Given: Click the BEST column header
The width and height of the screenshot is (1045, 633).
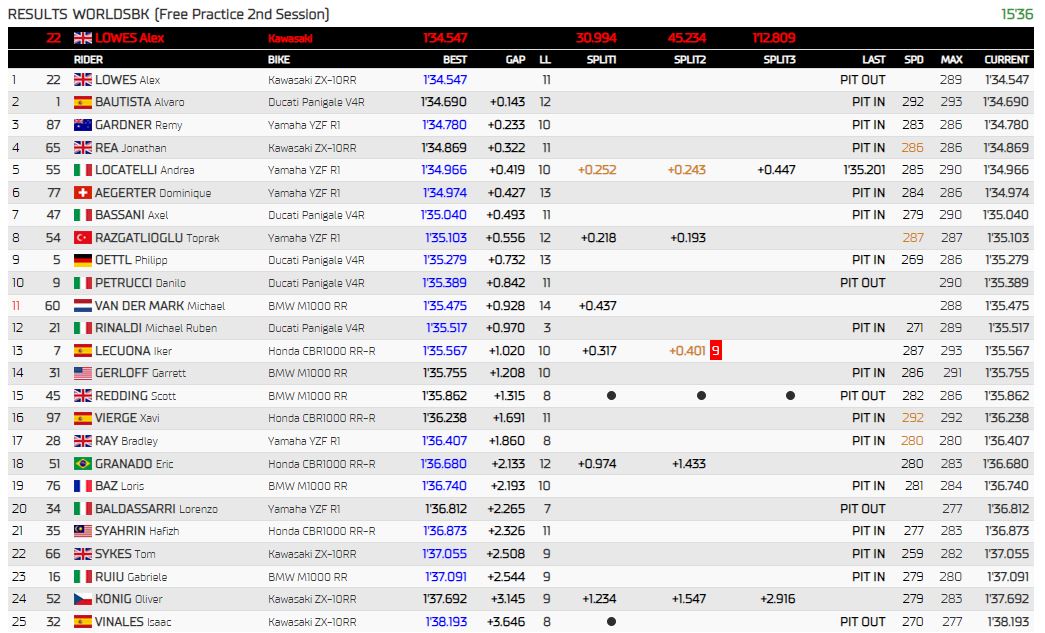Looking at the screenshot, I should (455, 60).
